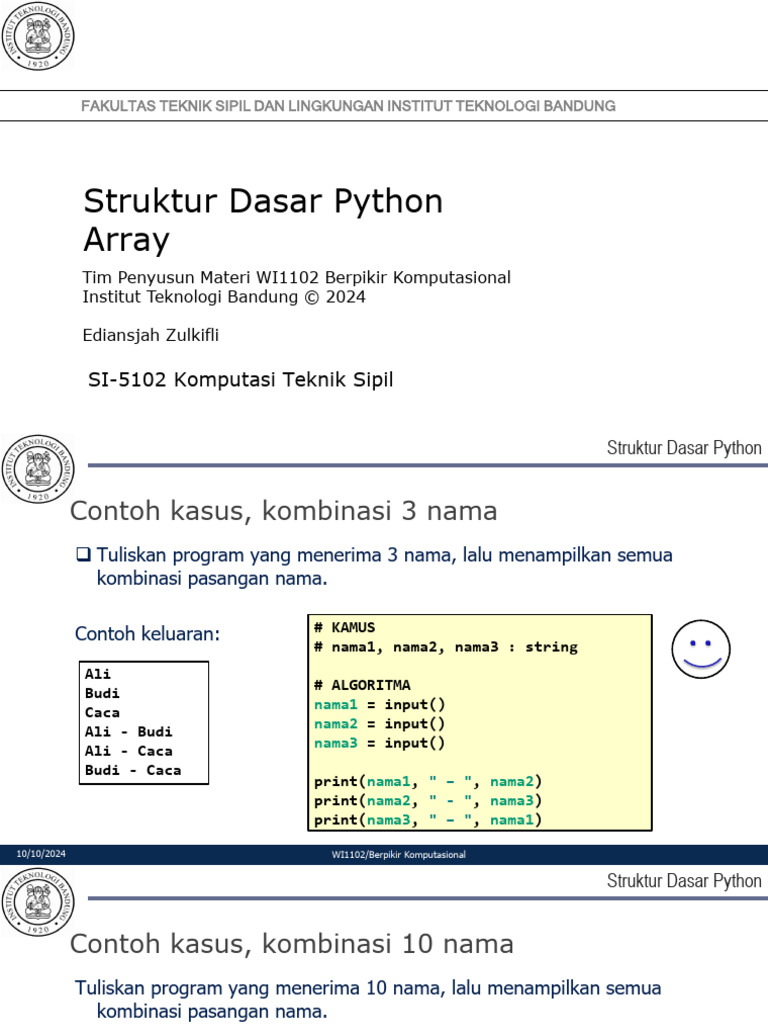Viewport: 768px width, 1024px height.
Task: Click the 'Fakultas Teknik Sipil dan Lingkungan' header text
Action: click(348, 106)
